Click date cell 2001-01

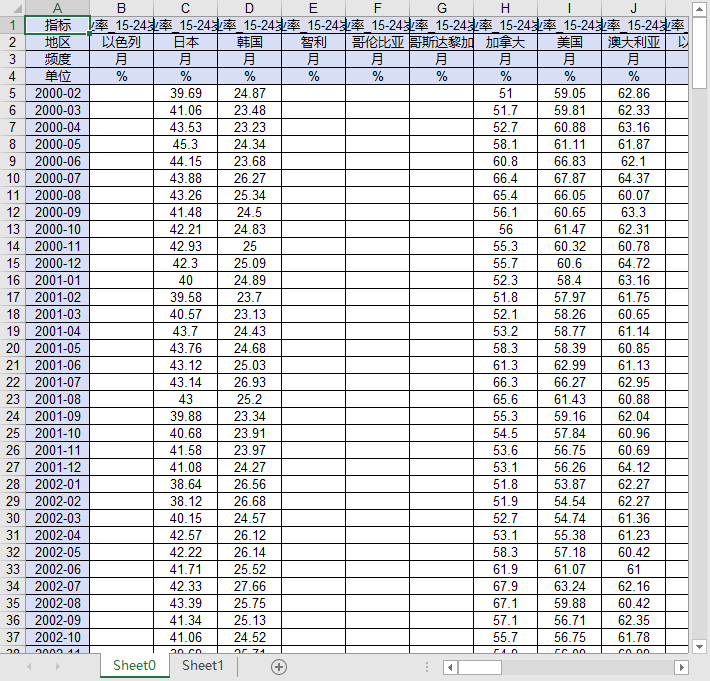click(58, 280)
